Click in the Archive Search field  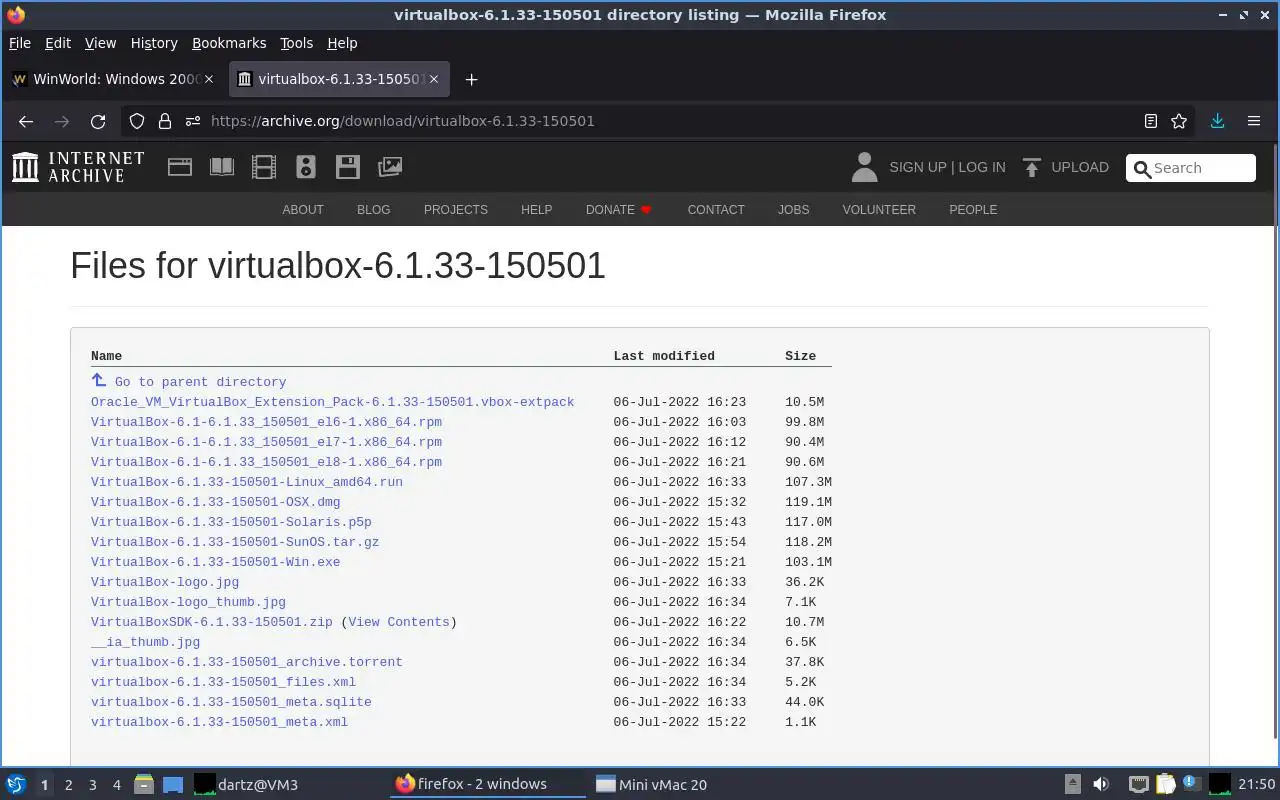point(1191,168)
